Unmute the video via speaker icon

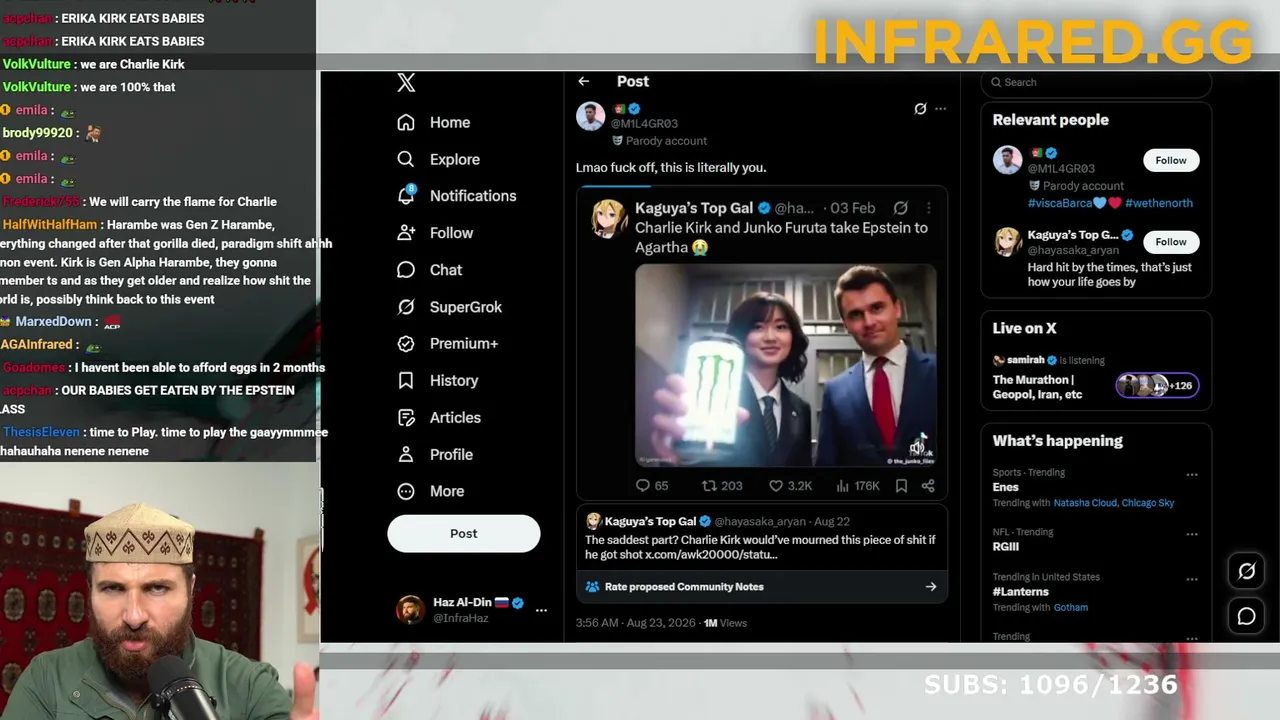pos(917,447)
